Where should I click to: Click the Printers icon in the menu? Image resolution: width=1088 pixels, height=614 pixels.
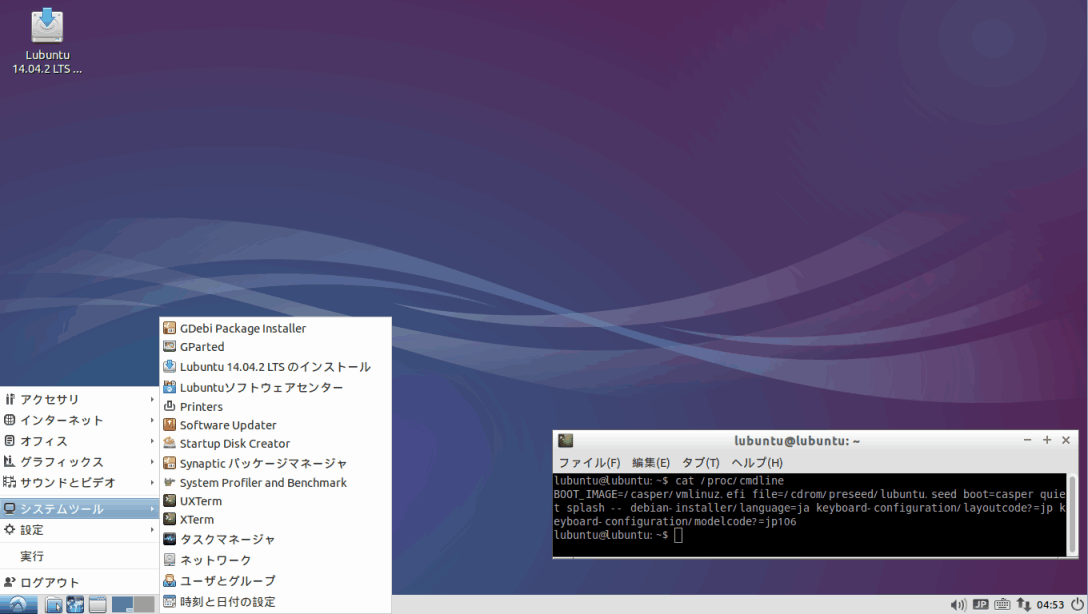click(169, 406)
